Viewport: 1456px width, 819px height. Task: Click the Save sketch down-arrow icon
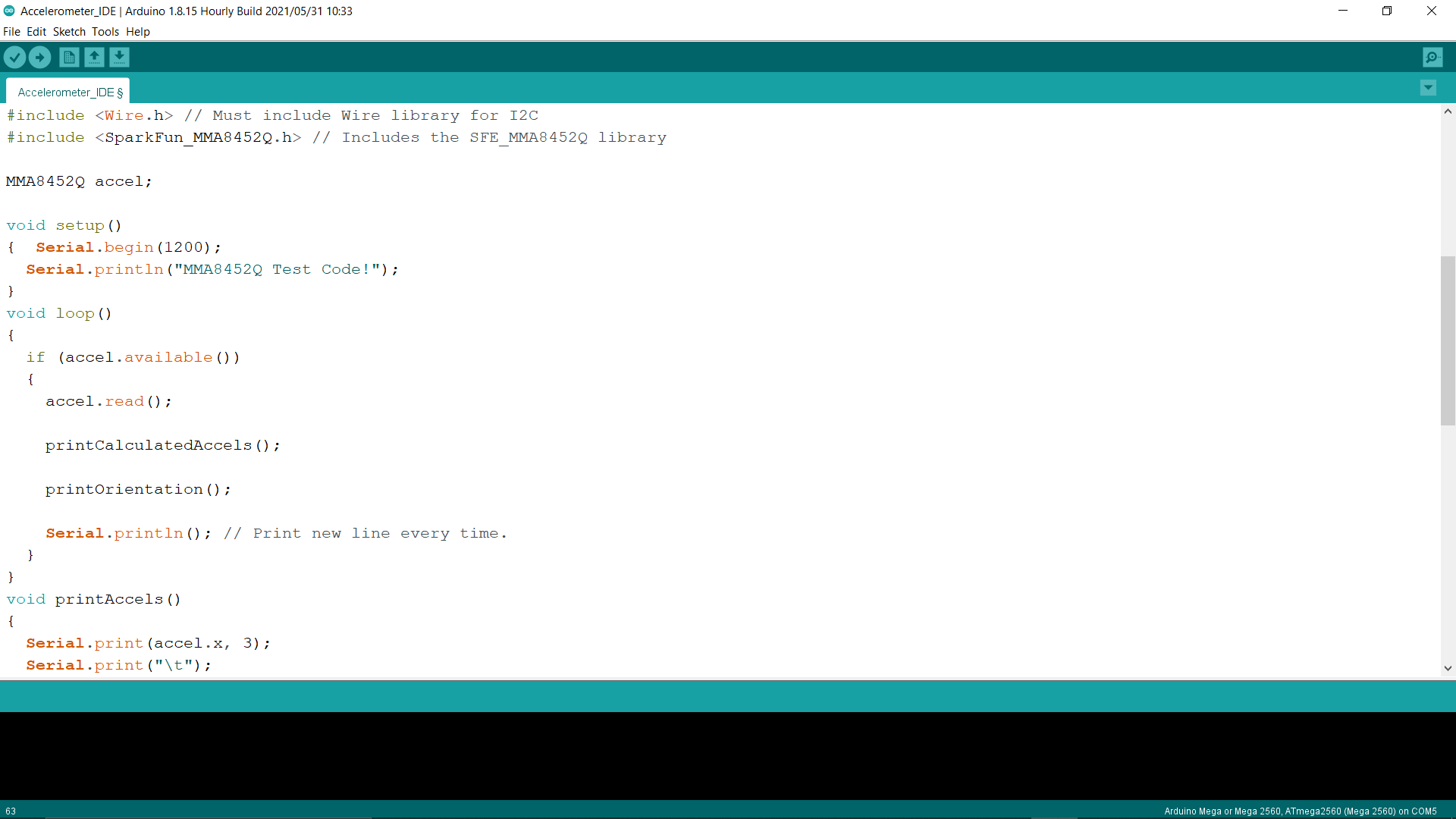(x=119, y=57)
